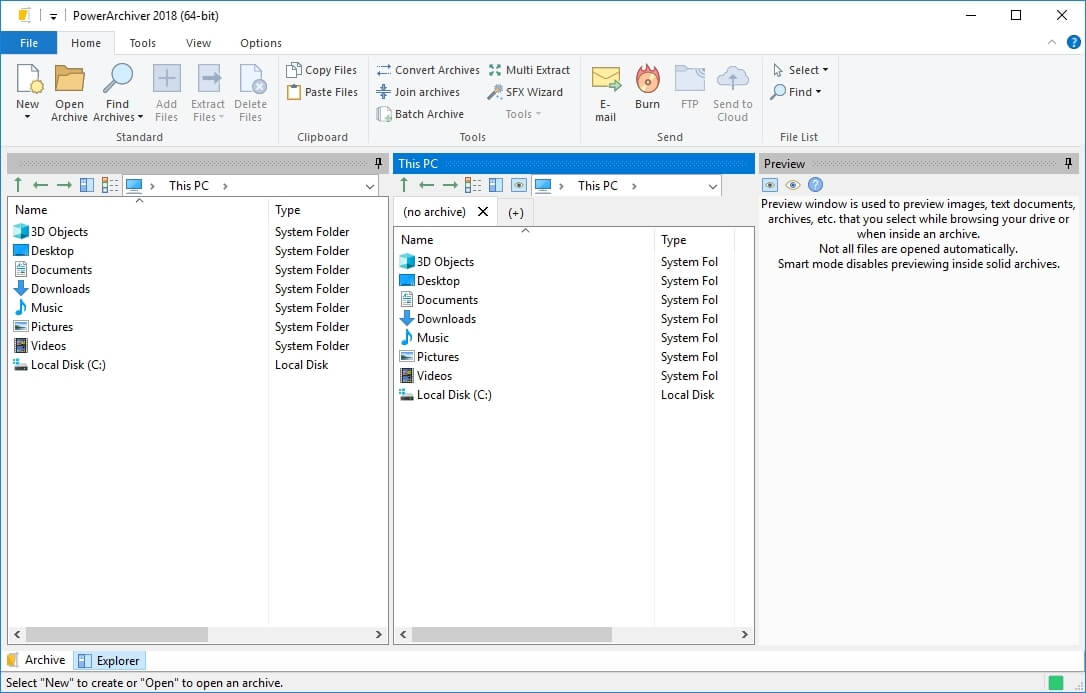Image resolution: width=1086 pixels, height=693 pixels.
Task: Launch the SFX Wizard tool
Action: (525, 92)
